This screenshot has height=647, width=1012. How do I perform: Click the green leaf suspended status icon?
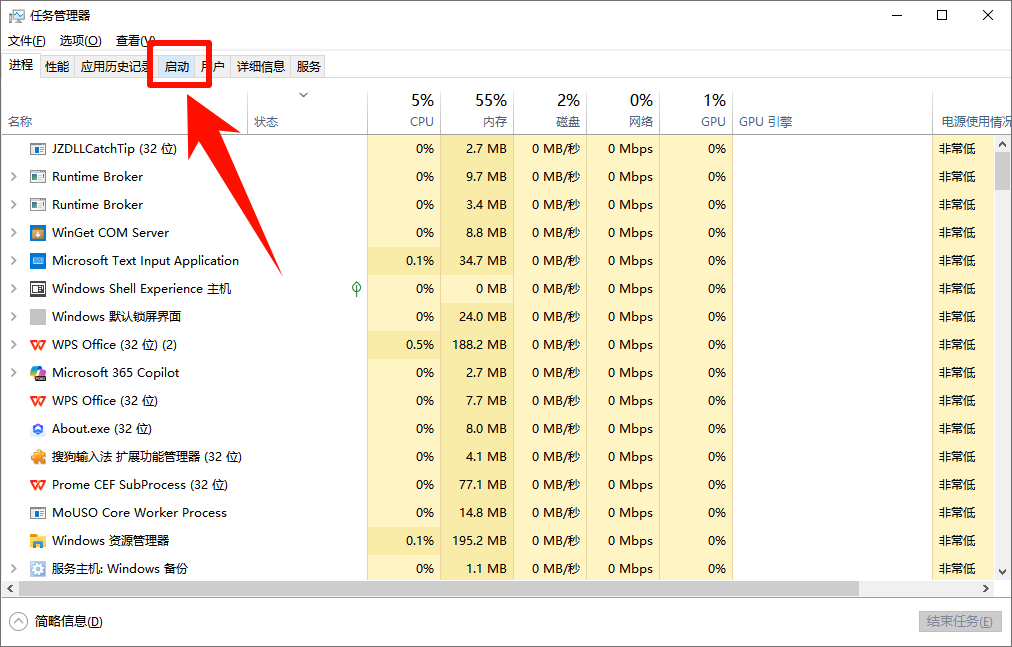(356, 289)
